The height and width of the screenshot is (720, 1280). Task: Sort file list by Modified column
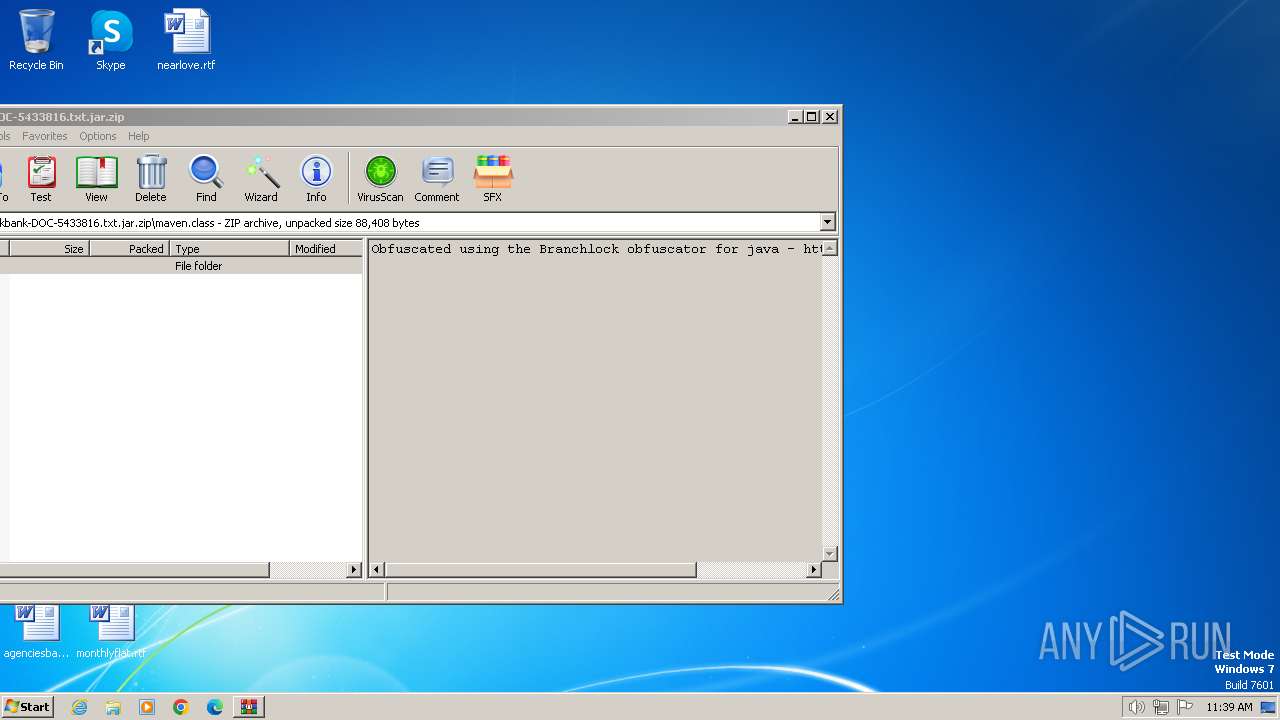click(326, 249)
